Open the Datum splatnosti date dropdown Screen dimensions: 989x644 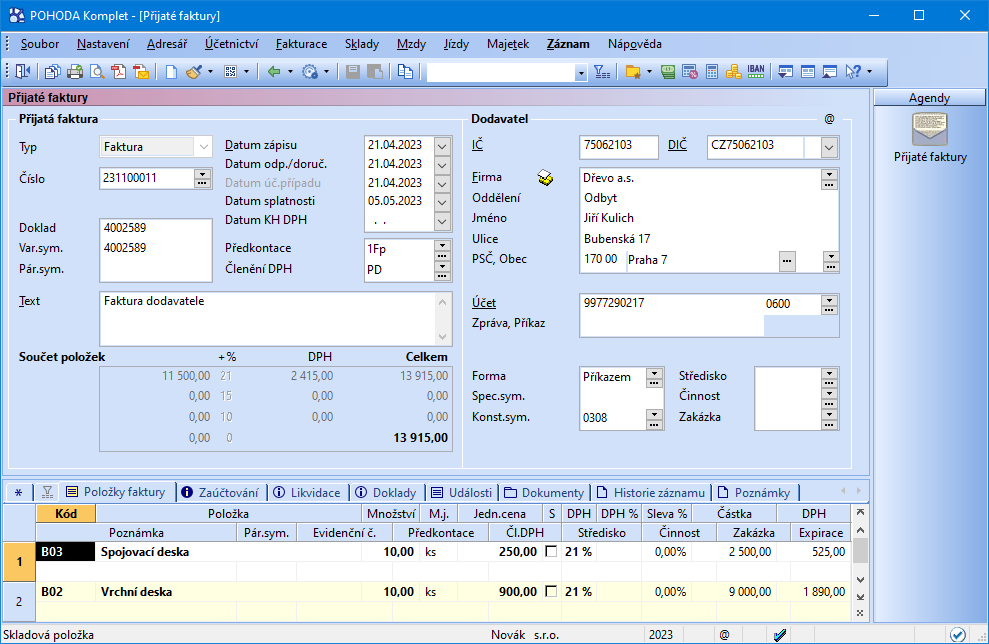click(442, 202)
